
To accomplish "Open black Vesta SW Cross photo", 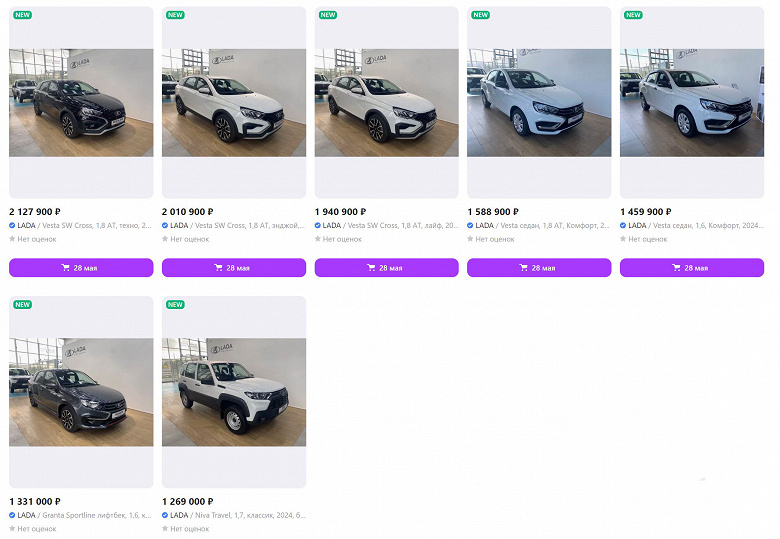I will click(81, 103).
